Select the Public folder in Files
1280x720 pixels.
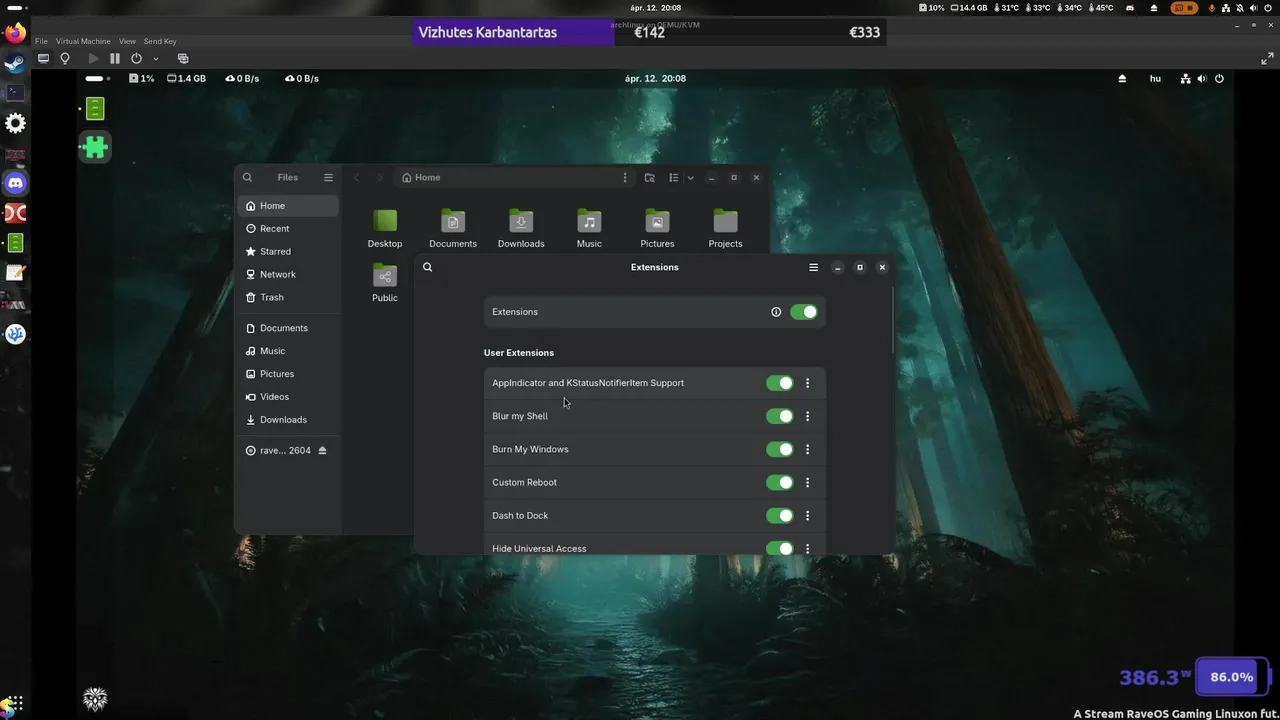[x=385, y=283]
